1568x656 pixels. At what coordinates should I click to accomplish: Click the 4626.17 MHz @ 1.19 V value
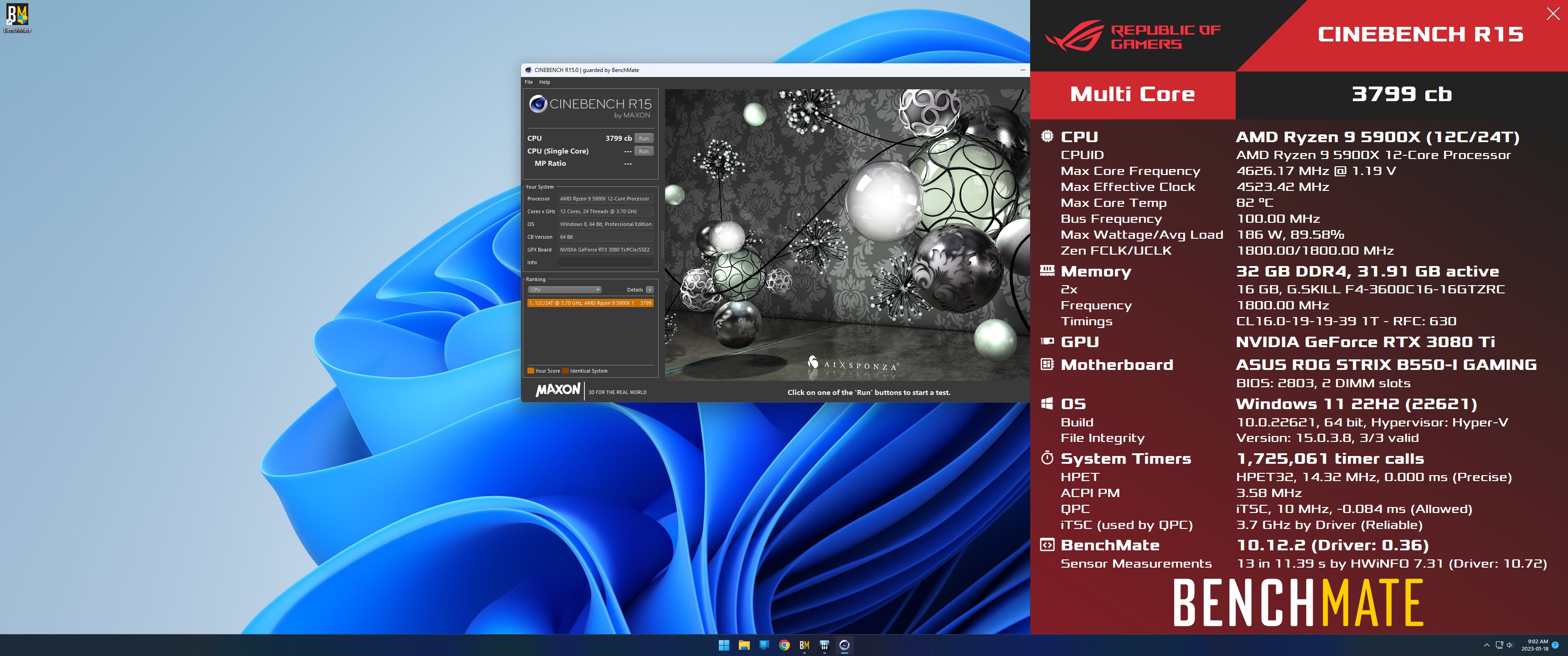pyautogui.click(x=1316, y=171)
